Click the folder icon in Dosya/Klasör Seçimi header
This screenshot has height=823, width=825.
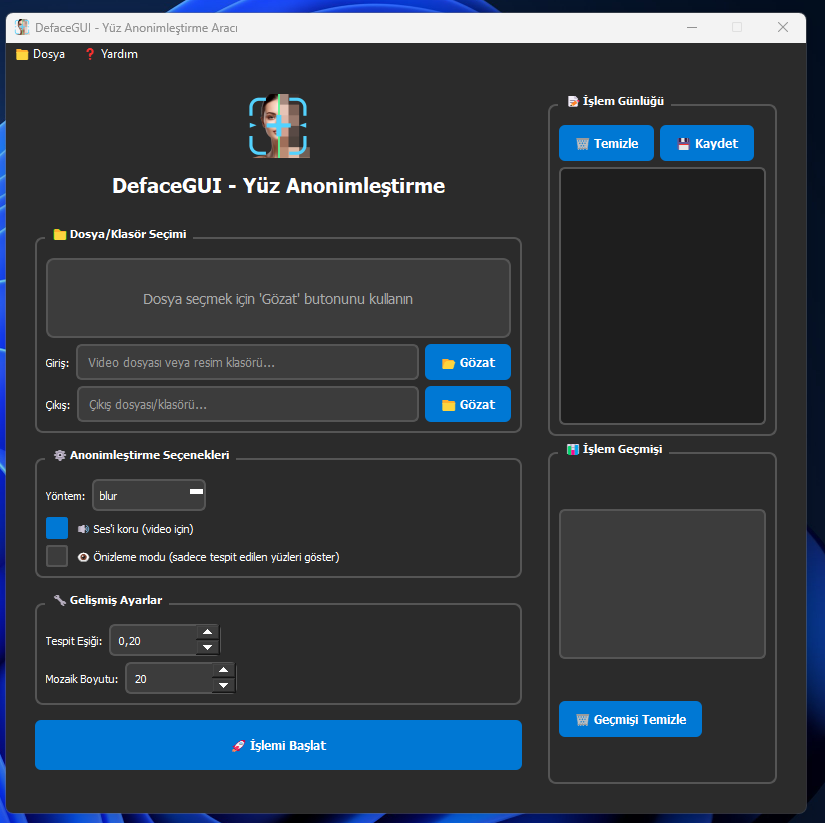pyautogui.click(x=60, y=235)
